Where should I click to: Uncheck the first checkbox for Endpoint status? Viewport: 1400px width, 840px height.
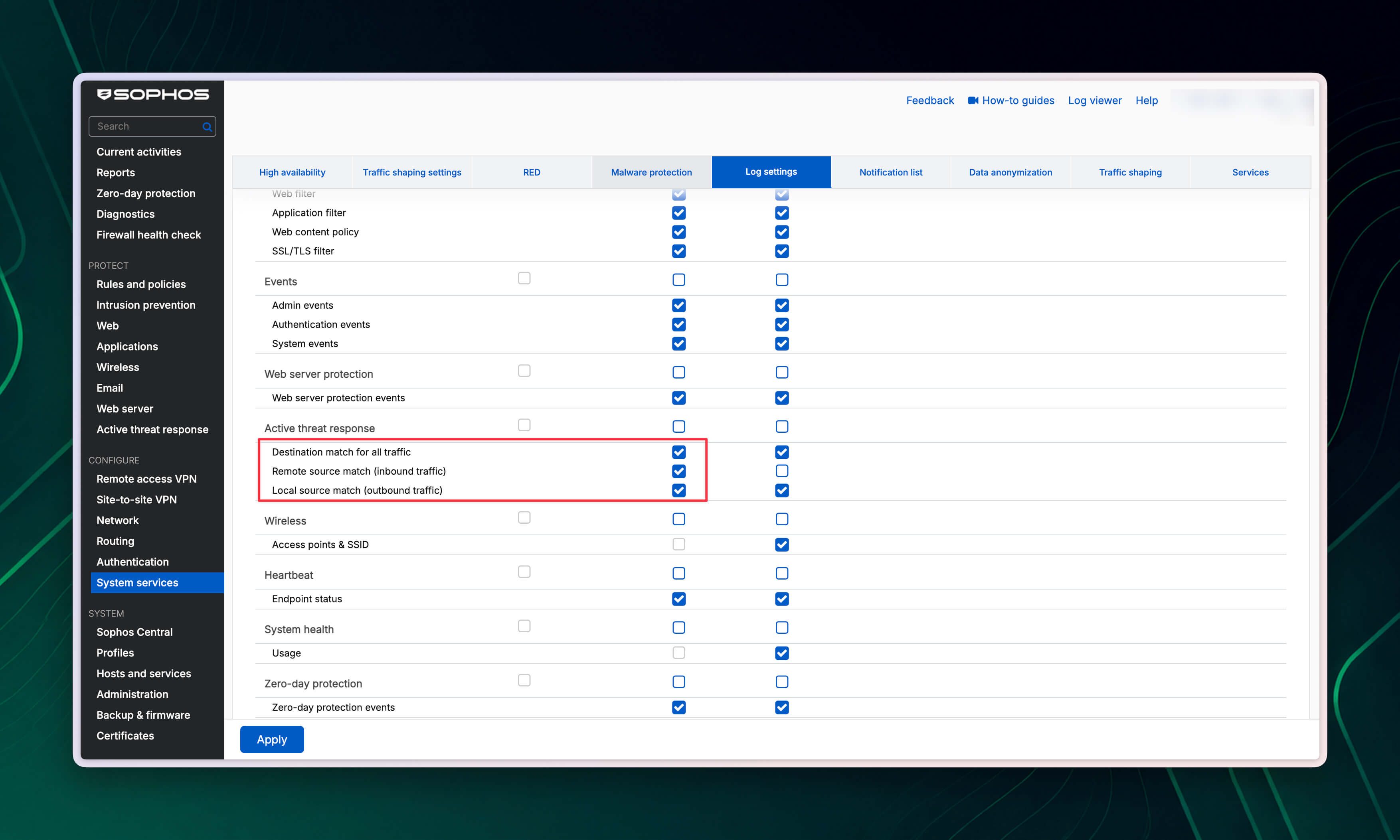(x=679, y=599)
